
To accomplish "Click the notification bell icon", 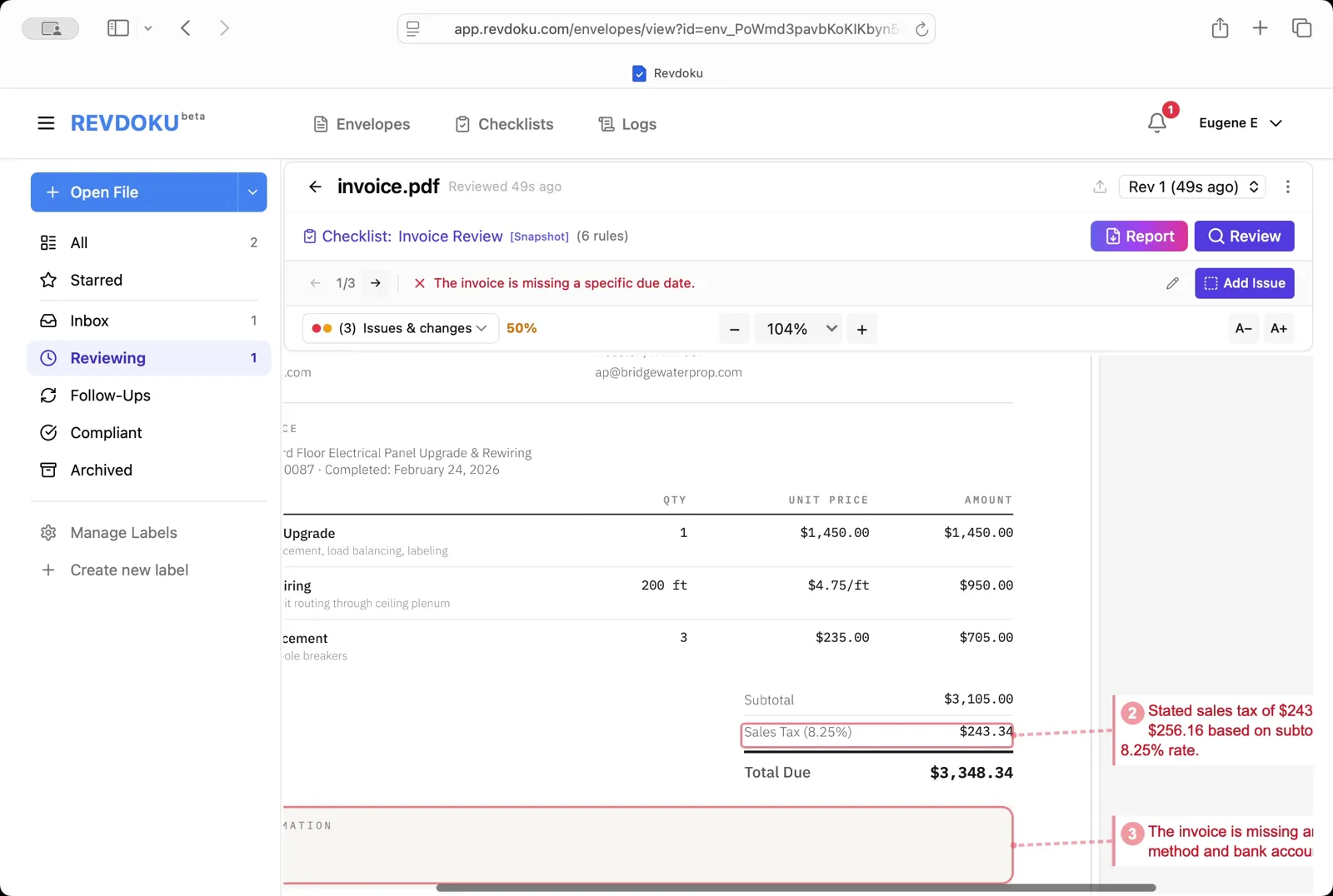I will coord(1156,123).
